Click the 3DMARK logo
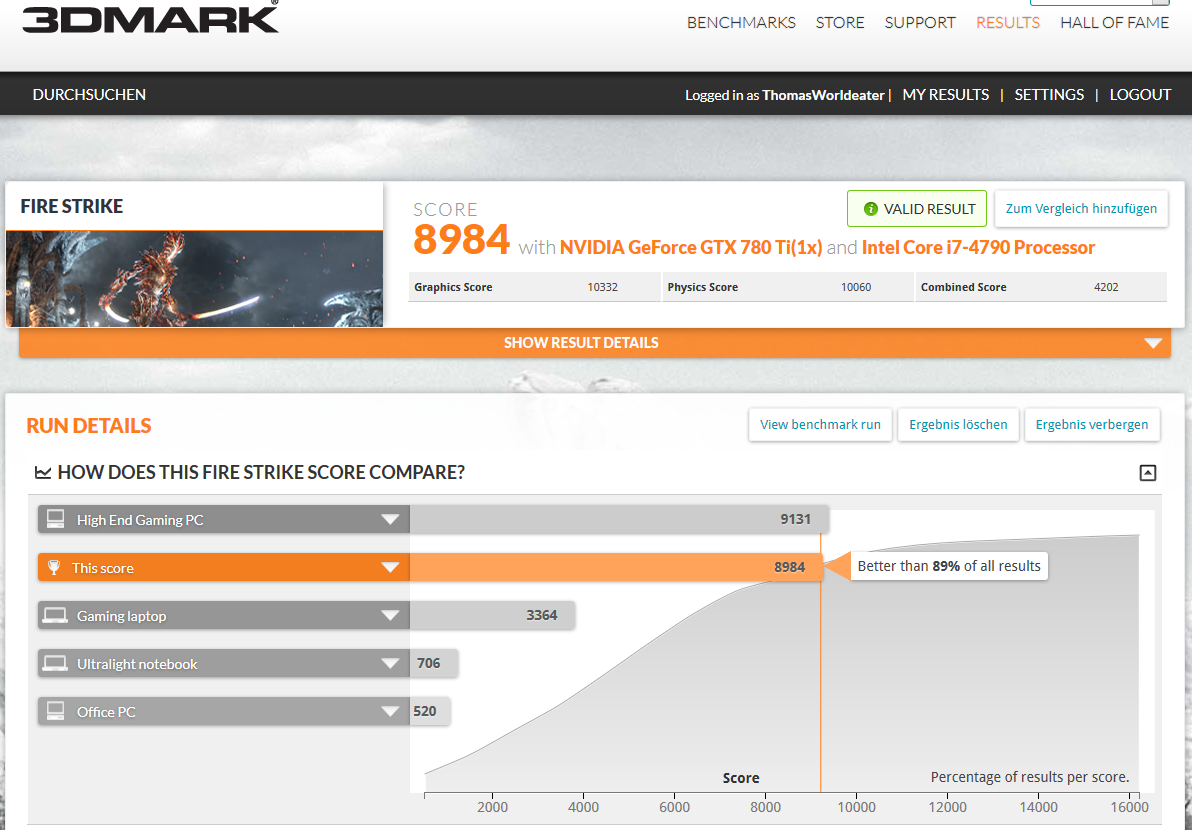1192x830 pixels. tap(151, 16)
